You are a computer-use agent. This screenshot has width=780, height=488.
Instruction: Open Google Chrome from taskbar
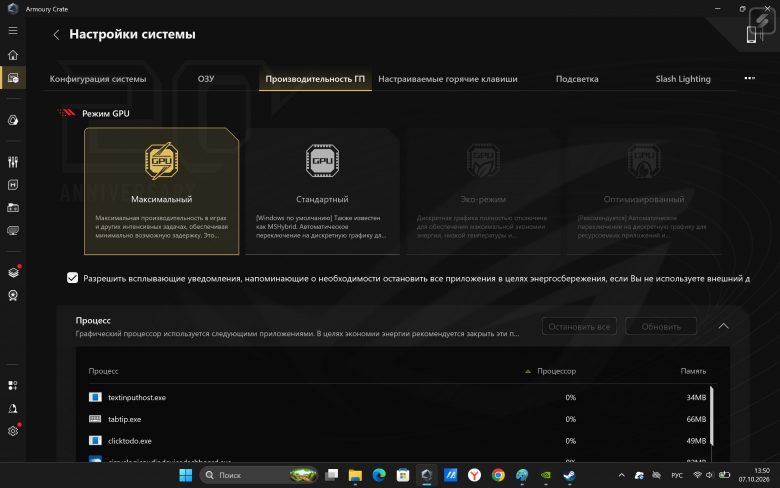click(x=498, y=476)
